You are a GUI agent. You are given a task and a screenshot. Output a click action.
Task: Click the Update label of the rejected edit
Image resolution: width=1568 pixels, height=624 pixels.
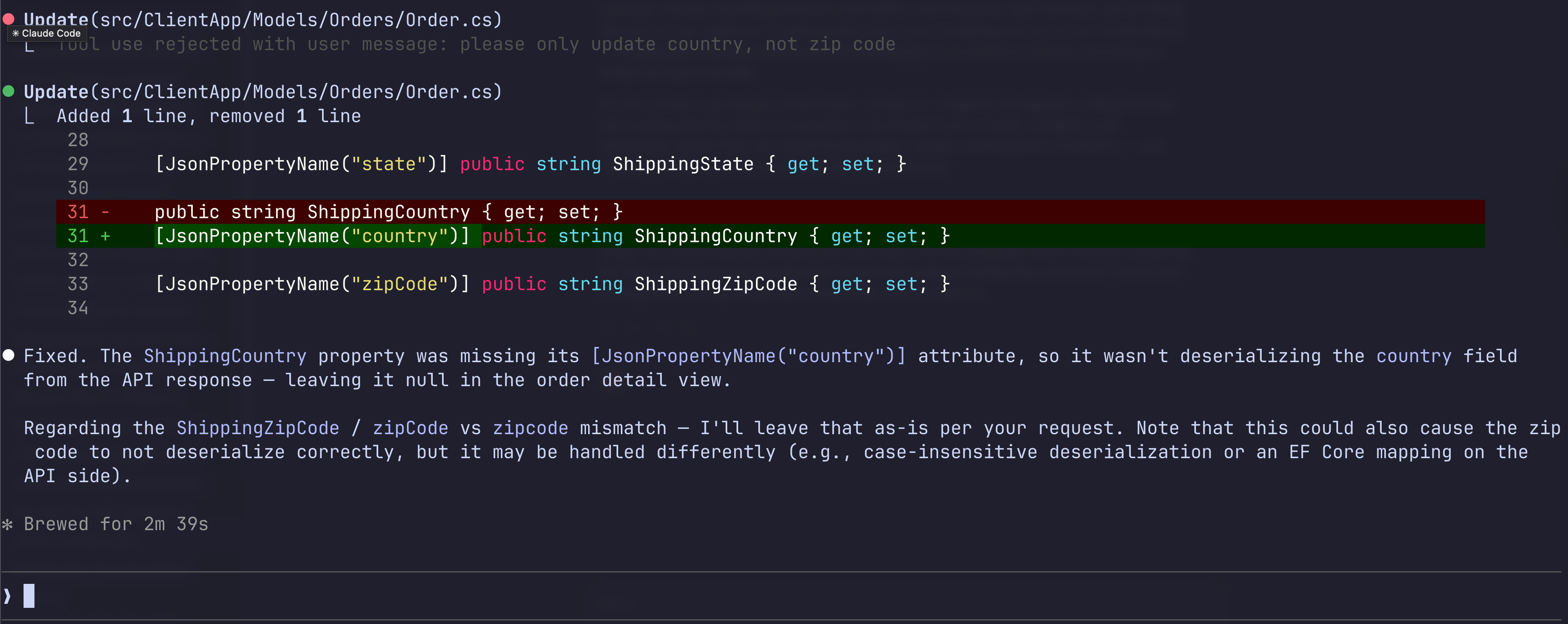click(55, 19)
